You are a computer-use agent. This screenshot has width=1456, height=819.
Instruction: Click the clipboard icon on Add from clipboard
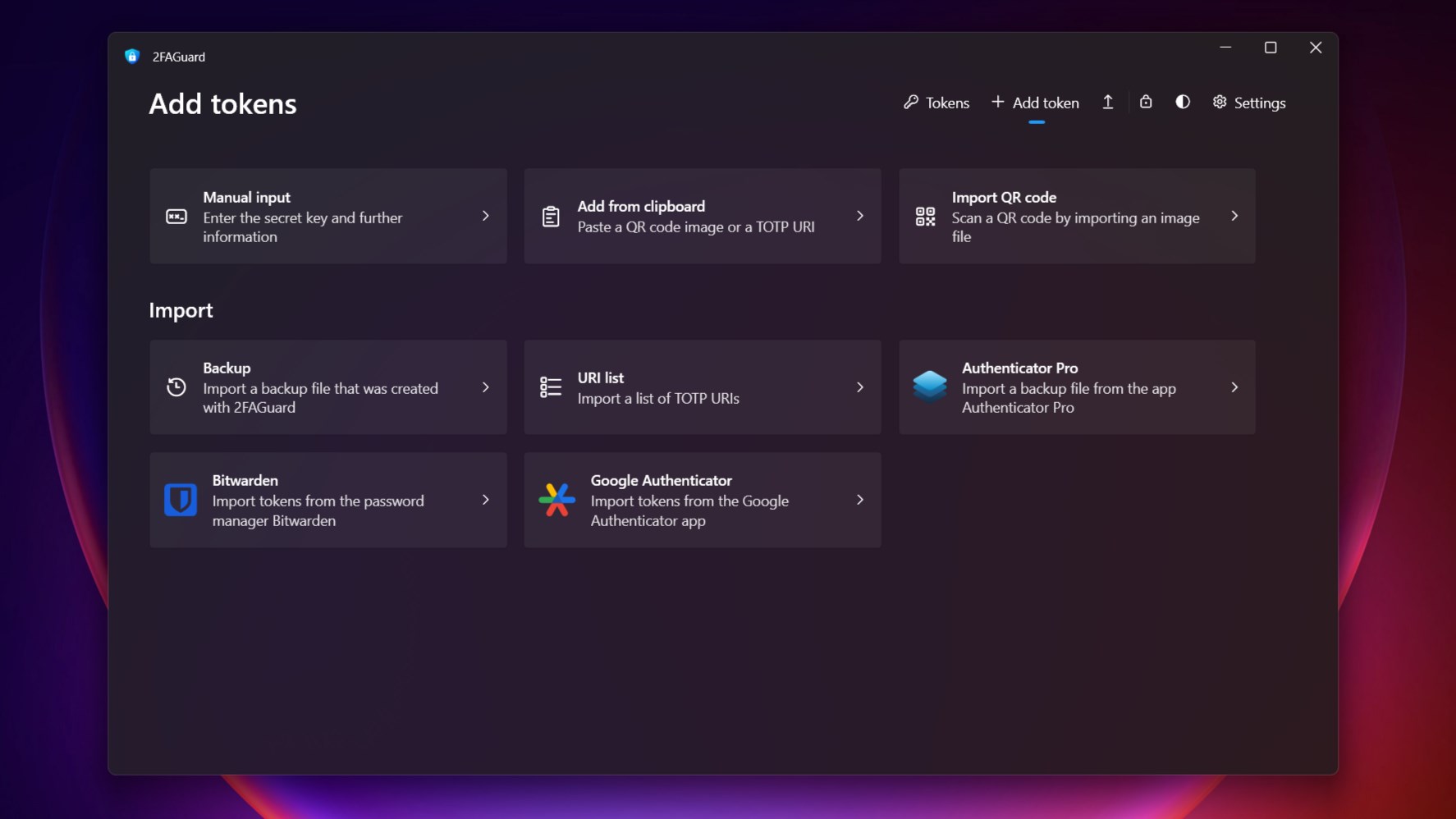pos(550,216)
